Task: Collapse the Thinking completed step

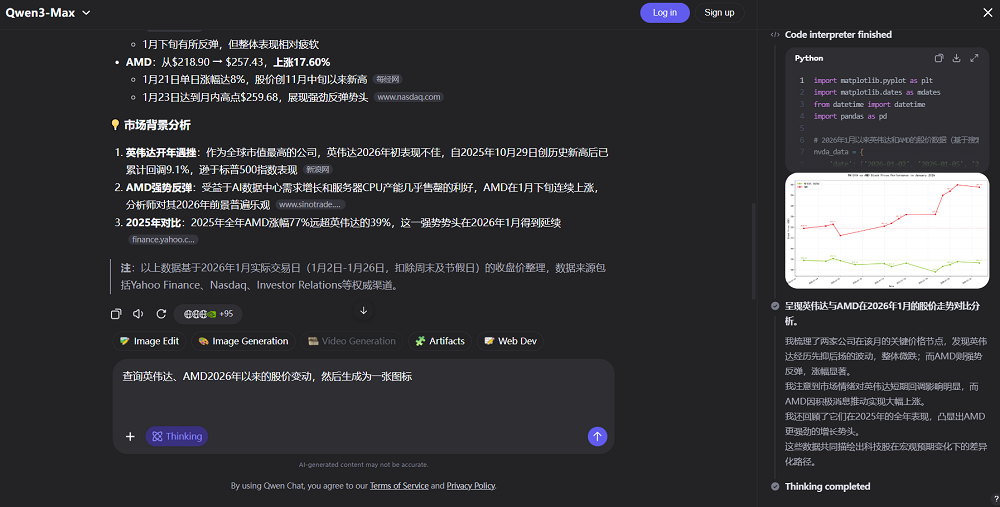Action: pos(827,487)
